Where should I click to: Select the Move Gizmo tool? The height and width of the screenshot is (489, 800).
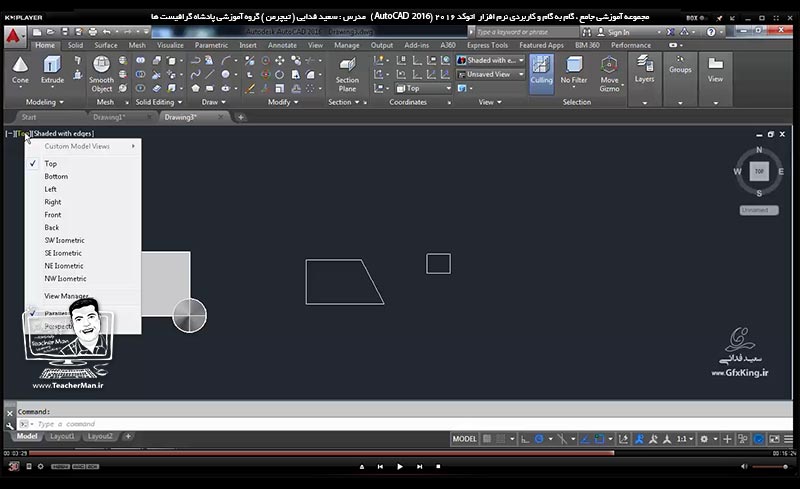[x=609, y=74]
